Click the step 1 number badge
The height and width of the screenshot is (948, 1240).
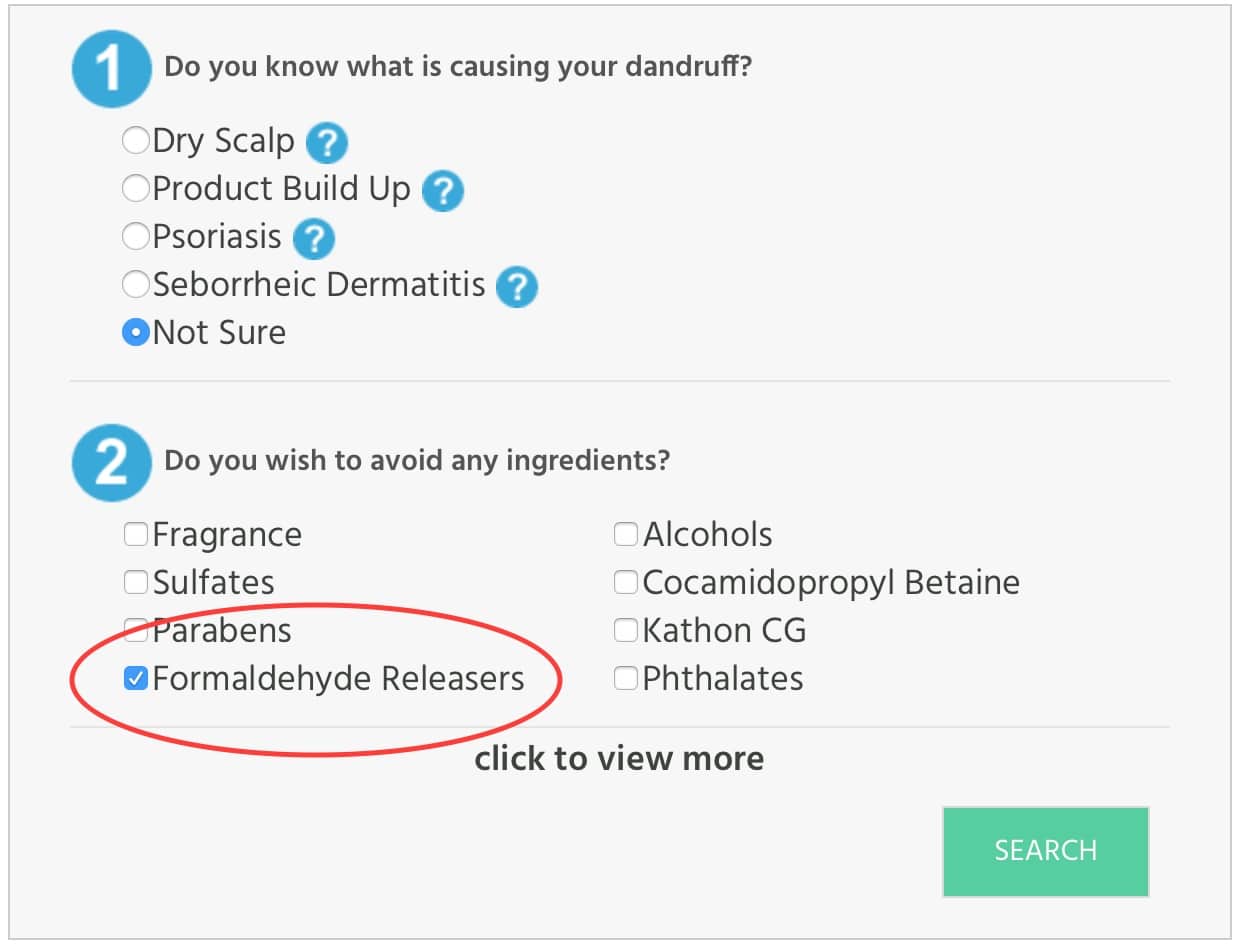coord(110,68)
